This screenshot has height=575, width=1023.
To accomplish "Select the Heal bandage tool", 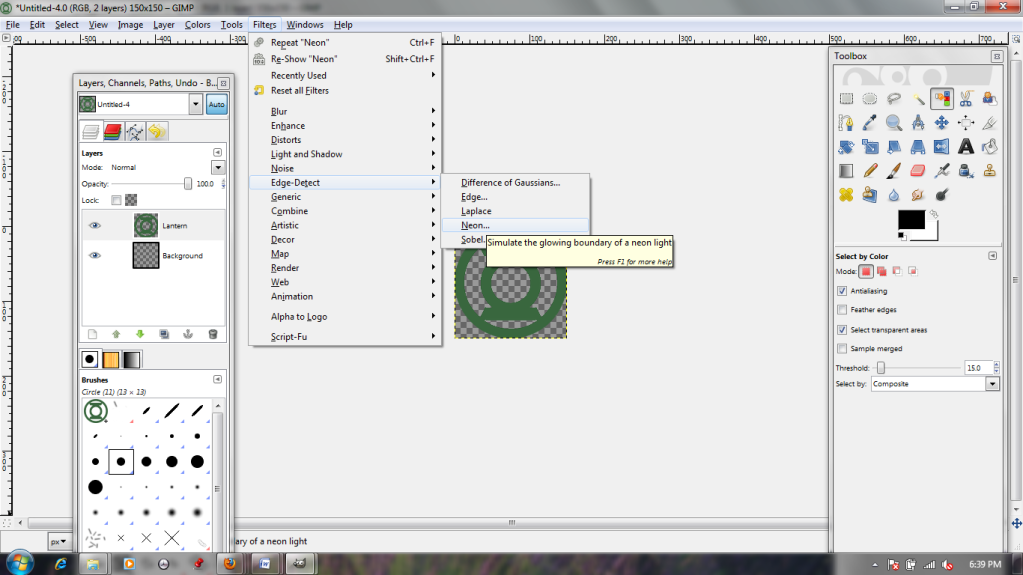I will pos(846,195).
